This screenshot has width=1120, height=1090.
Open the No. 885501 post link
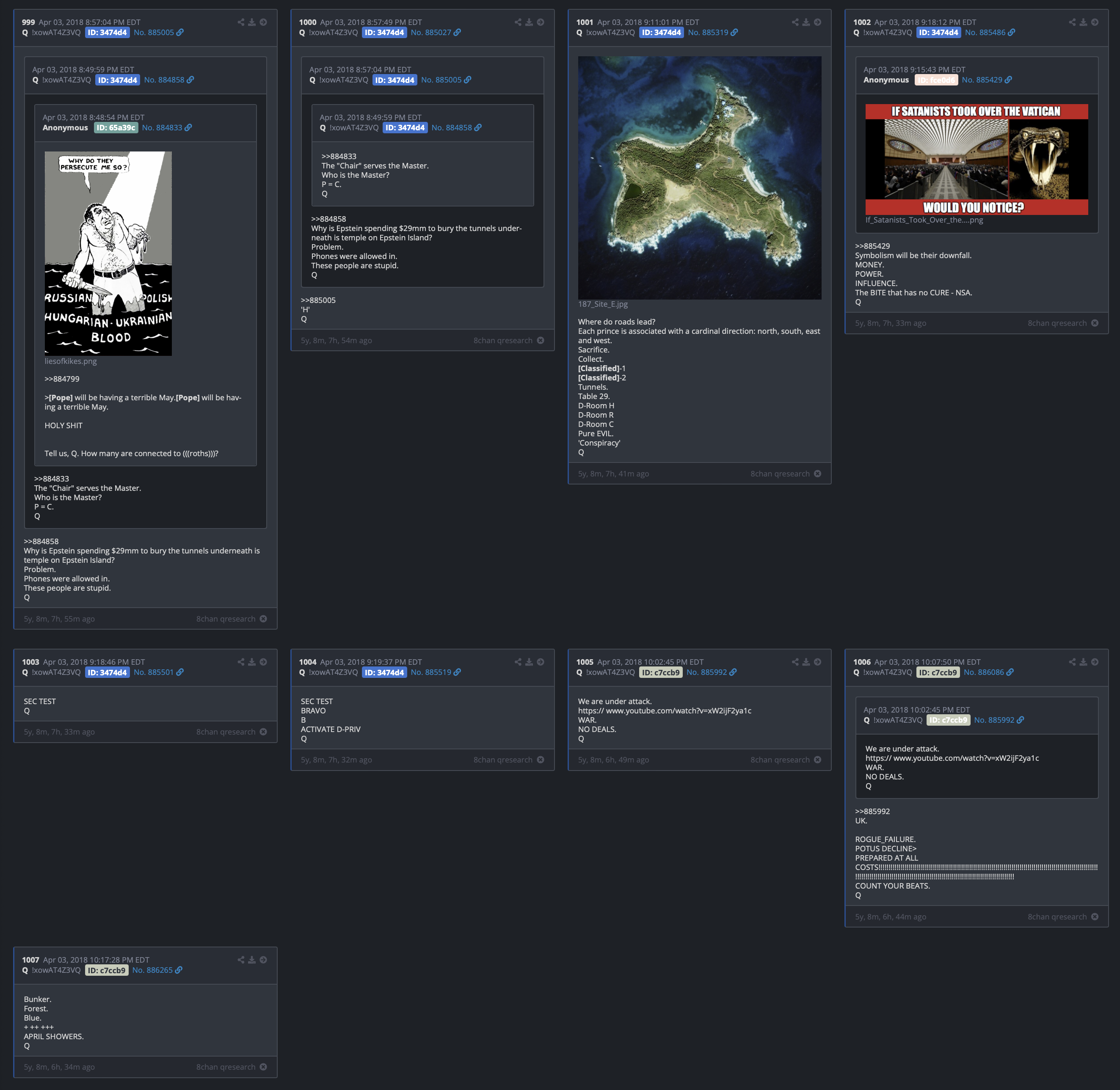tap(154, 672)
